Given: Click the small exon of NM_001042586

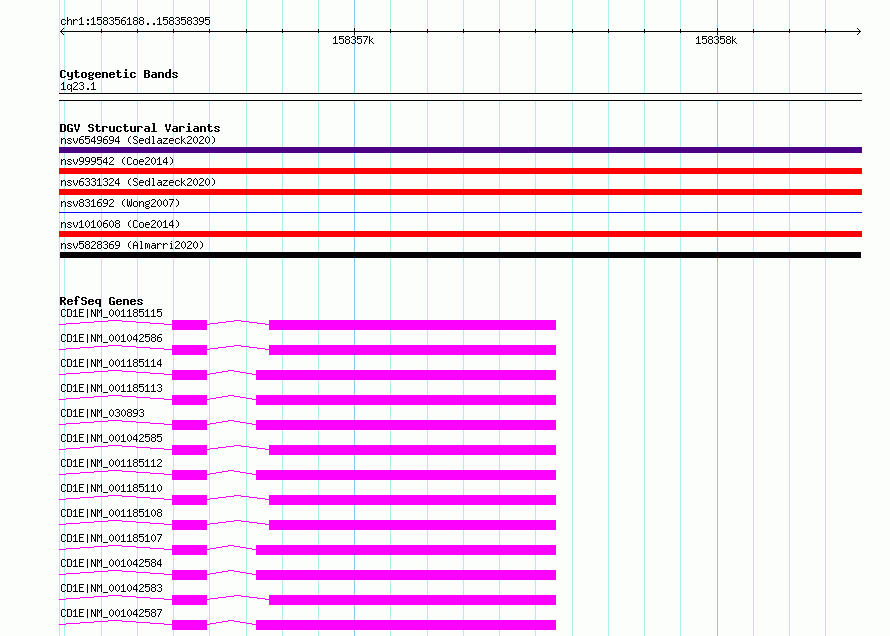Looking at the screenshot, I should (190, 350).
